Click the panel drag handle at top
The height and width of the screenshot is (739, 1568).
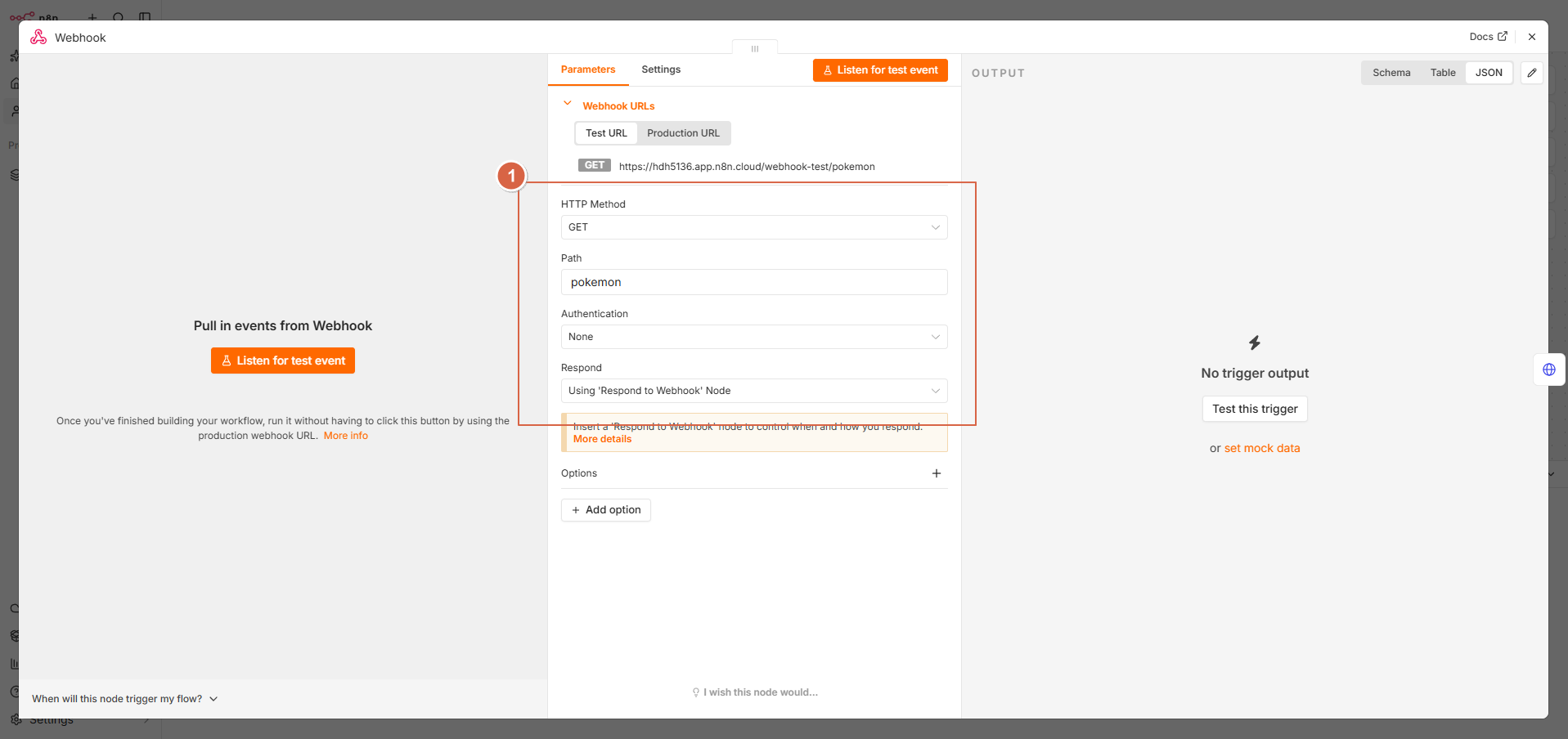(x=755, y=48)
